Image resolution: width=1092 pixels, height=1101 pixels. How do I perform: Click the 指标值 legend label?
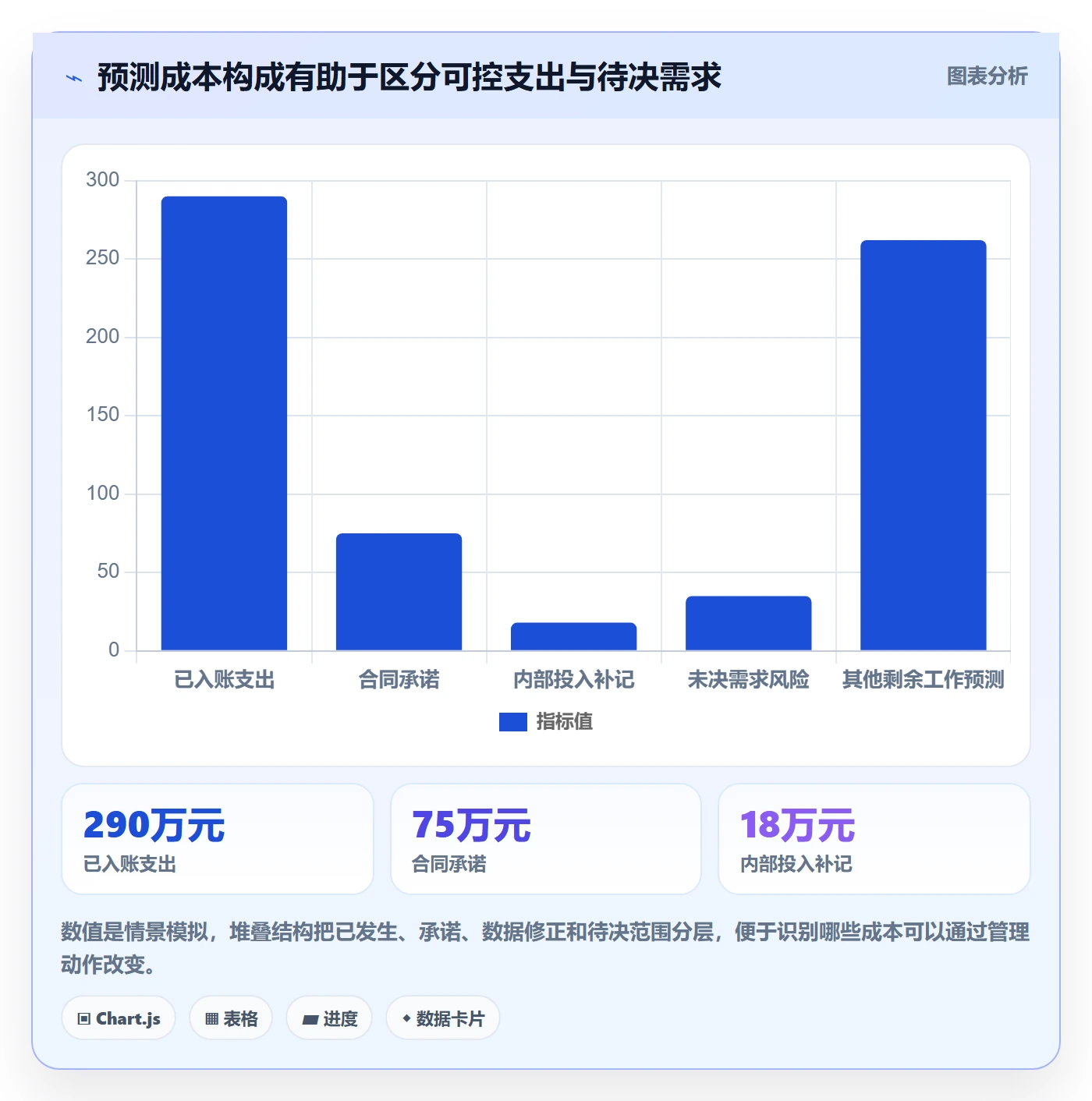tap(565, 722)
